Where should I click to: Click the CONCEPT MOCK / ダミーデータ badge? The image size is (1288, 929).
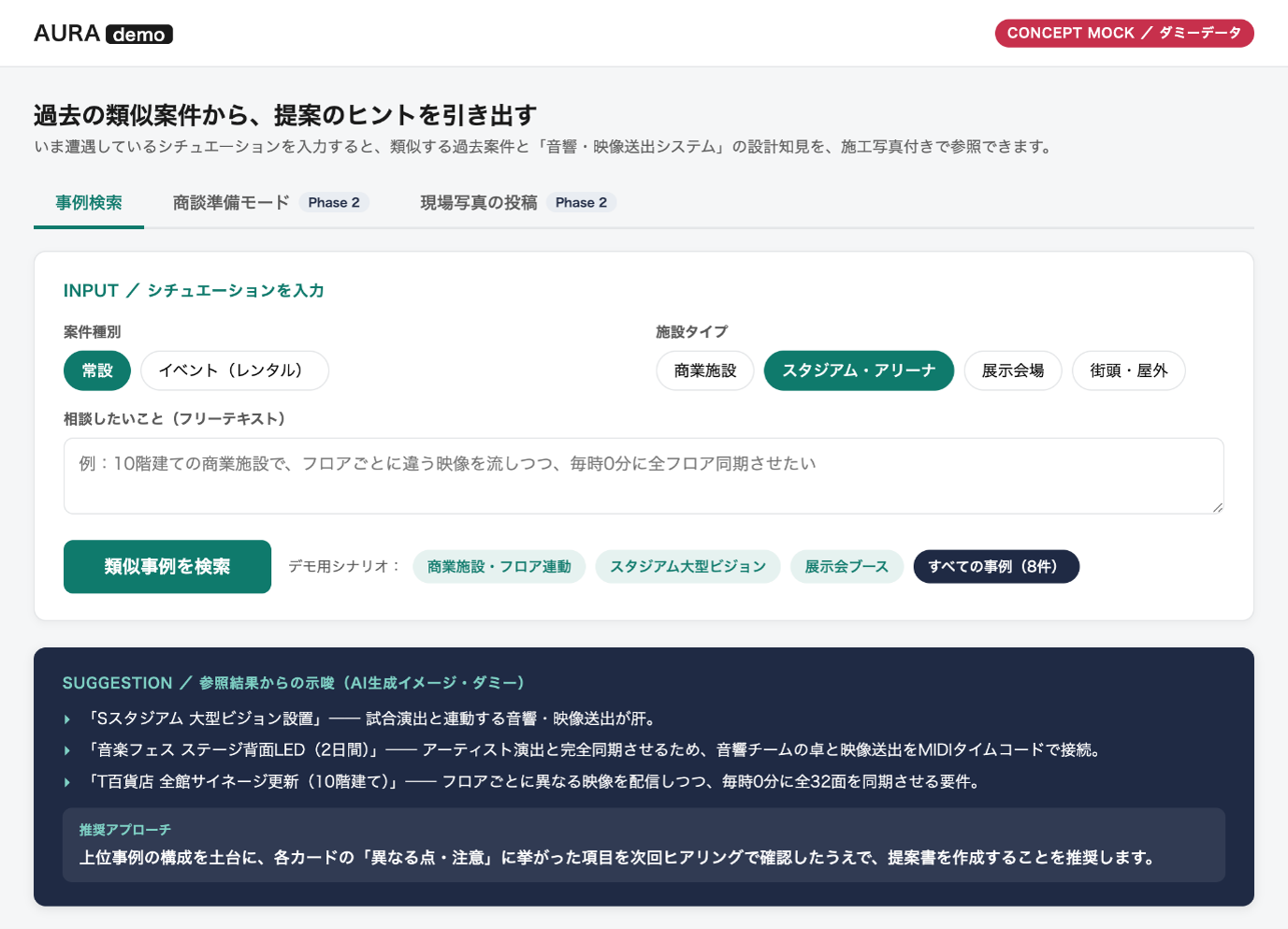(1123, 33)
